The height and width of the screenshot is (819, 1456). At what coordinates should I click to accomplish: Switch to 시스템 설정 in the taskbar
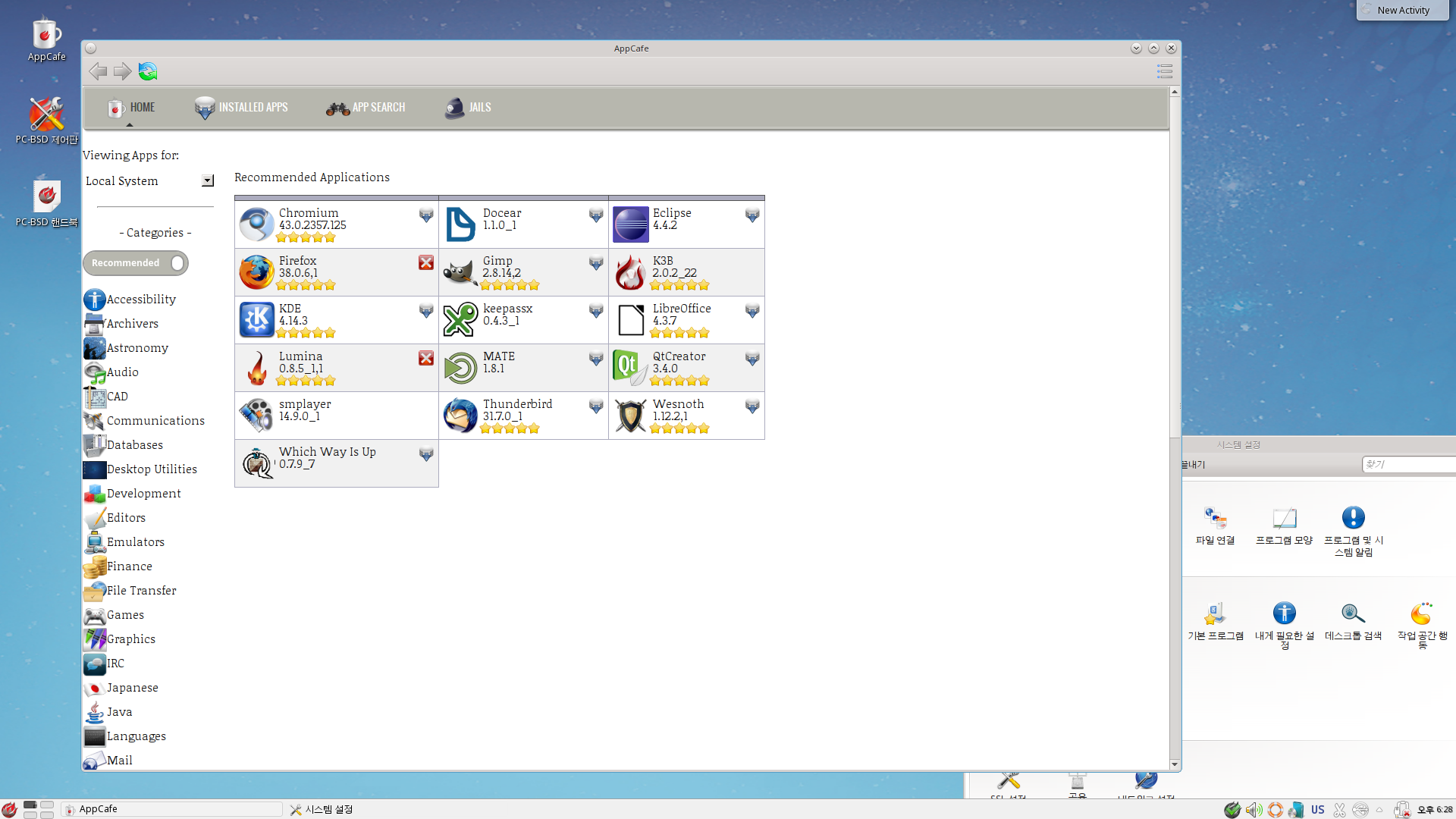[322, 809]
